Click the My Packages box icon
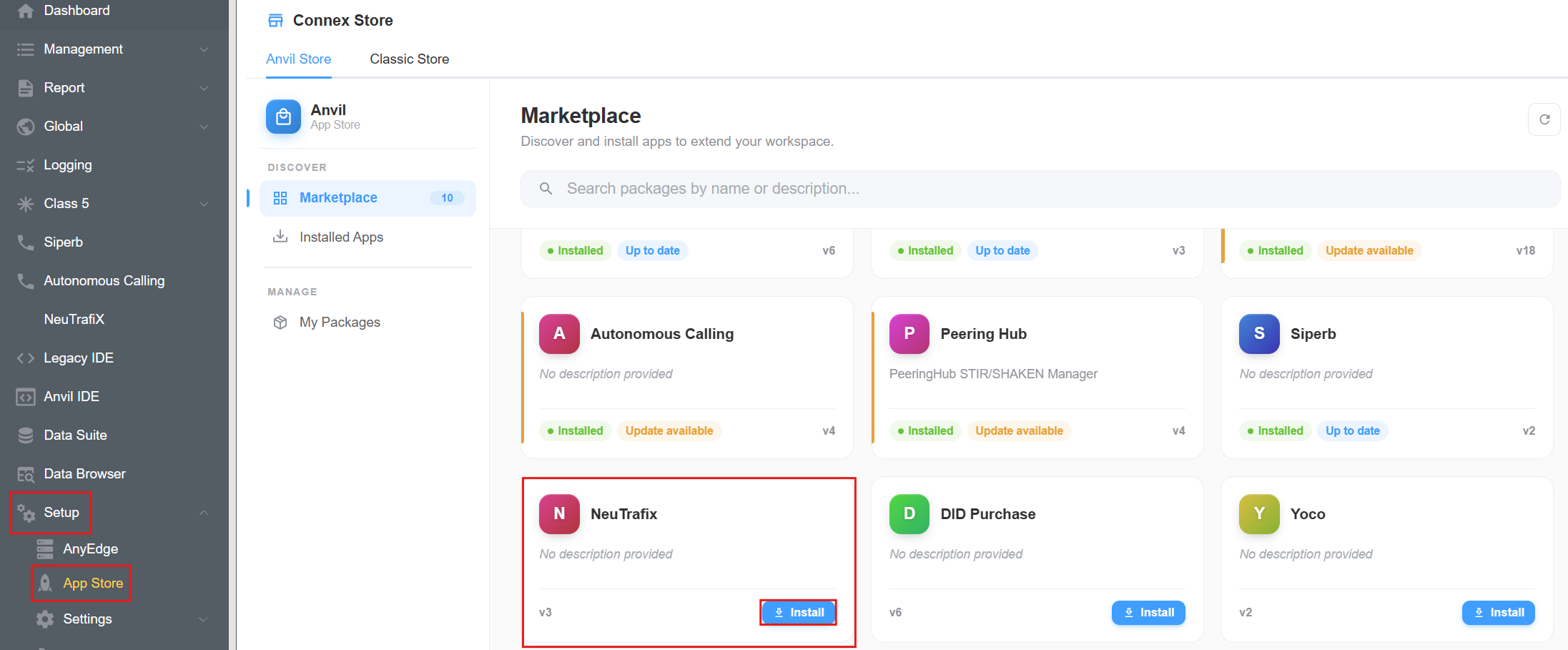This screenshot has height=650, width=1568. 280,322
